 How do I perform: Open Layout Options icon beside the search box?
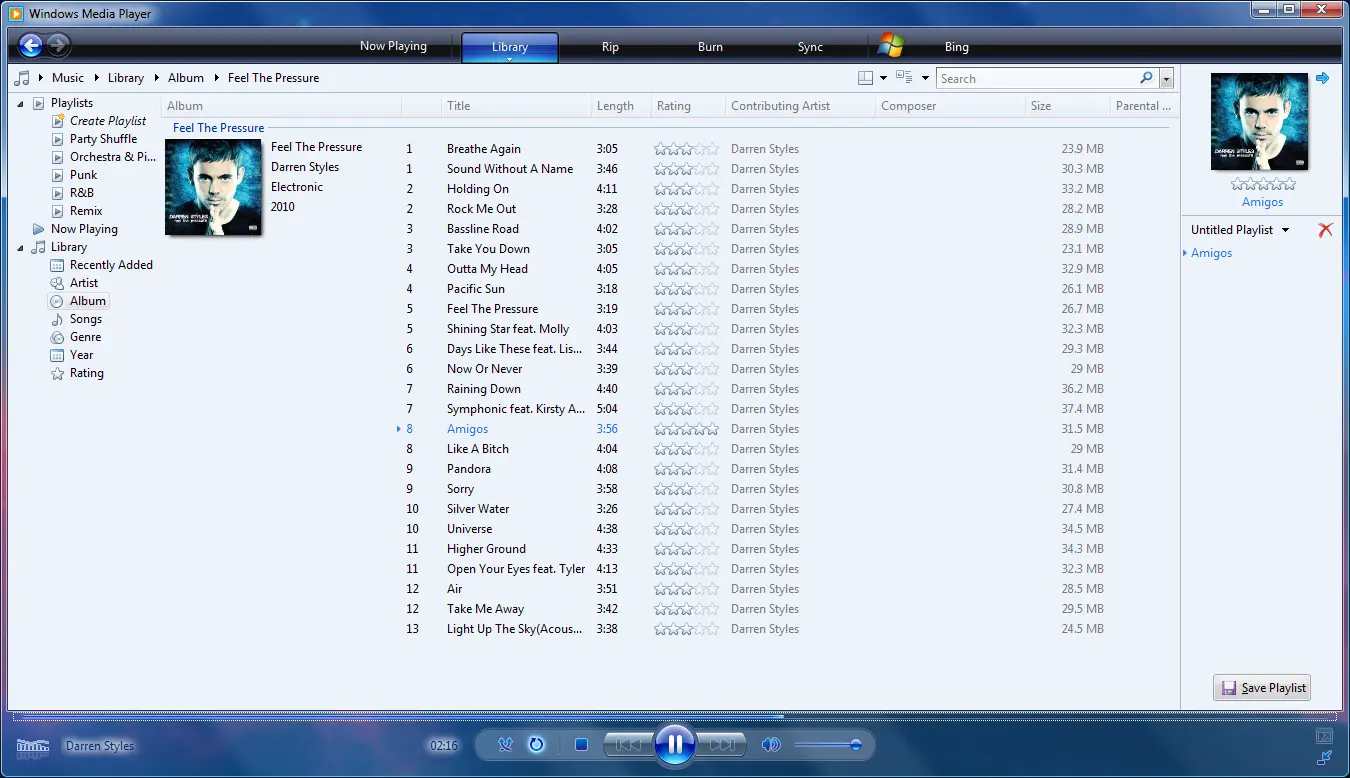point(865,78)
